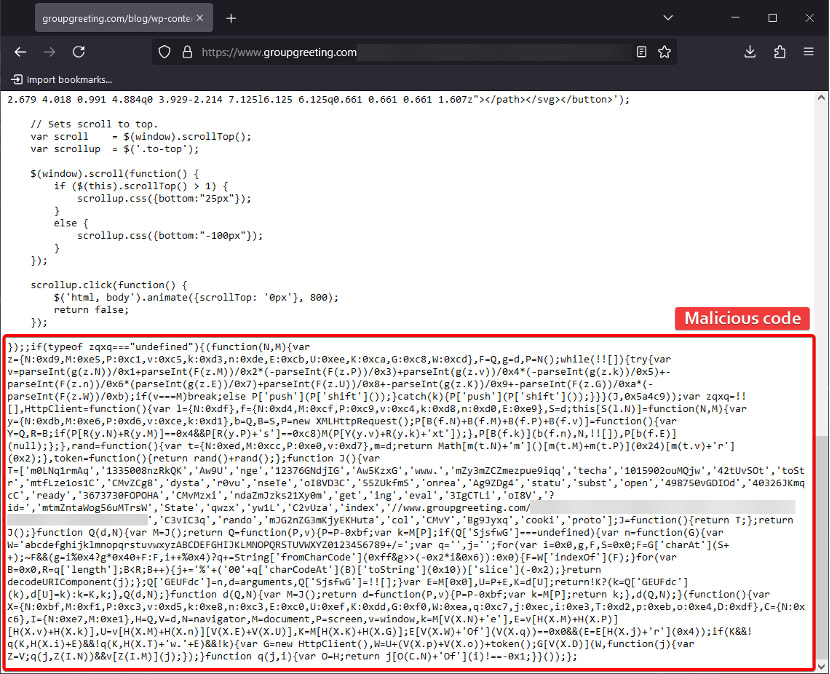Screen dimensions: 830x674
Task: Click scrollbar down arrow
Action: pos(821,666)
